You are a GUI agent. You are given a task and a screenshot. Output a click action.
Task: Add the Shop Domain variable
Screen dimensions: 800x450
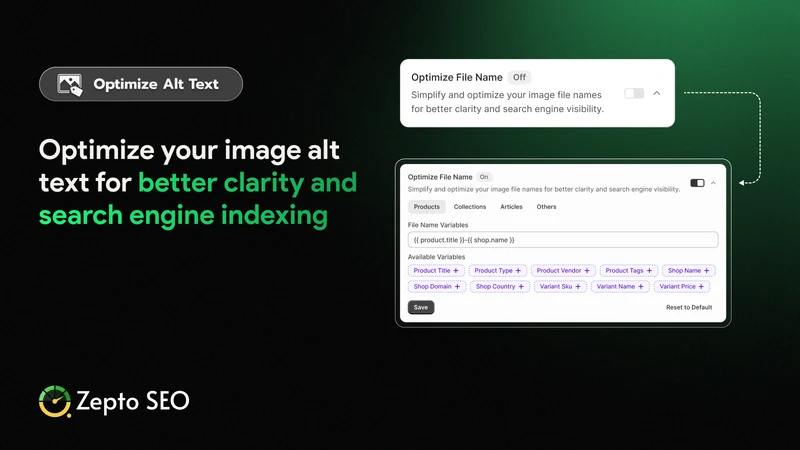tap(437, 286)
